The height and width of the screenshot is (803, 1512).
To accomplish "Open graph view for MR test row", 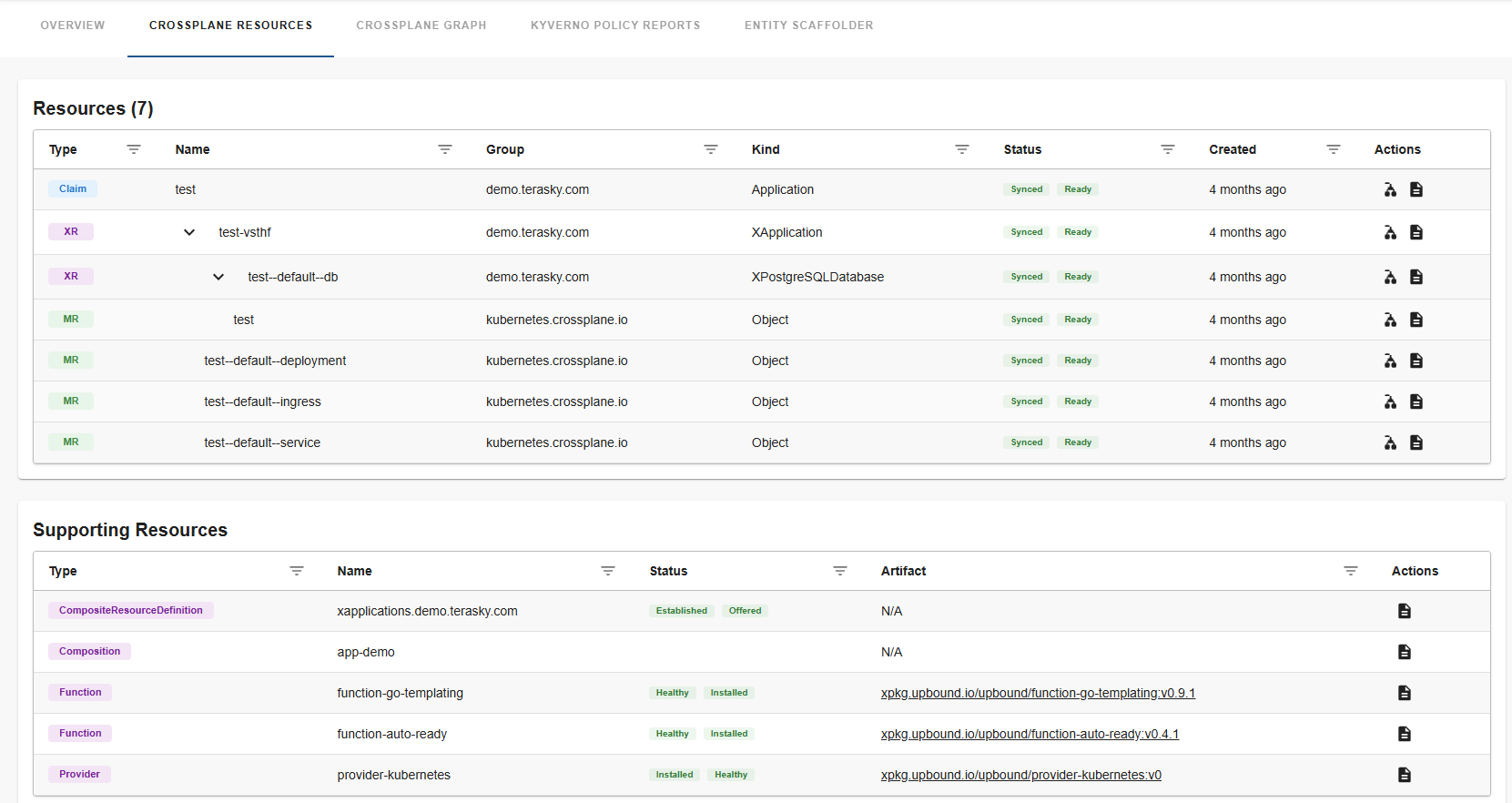I will (1390, 320).
